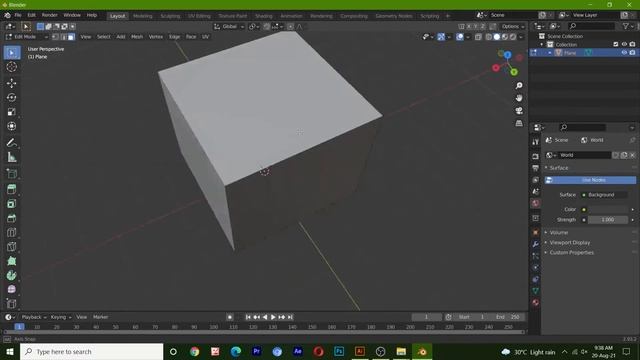Click the Use Nodes button
Viewport: 640px width, 360px height.
(x=591, y=180)
